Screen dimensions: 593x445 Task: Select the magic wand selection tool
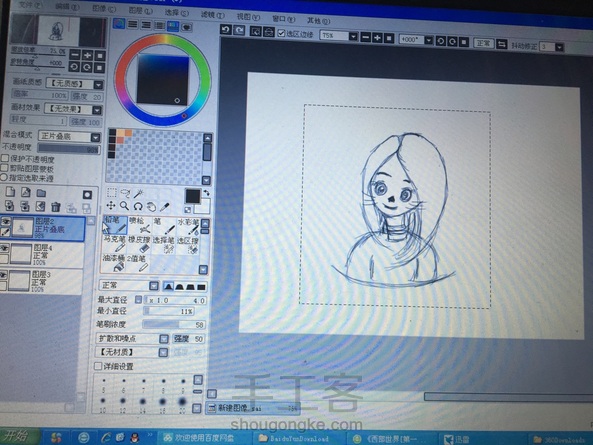138,193
